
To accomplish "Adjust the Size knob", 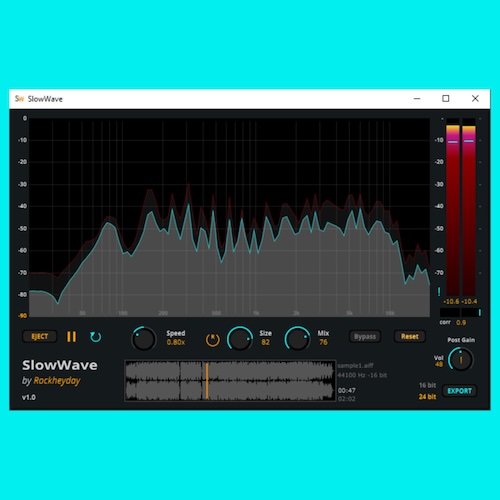I will (x=240, y=339).
